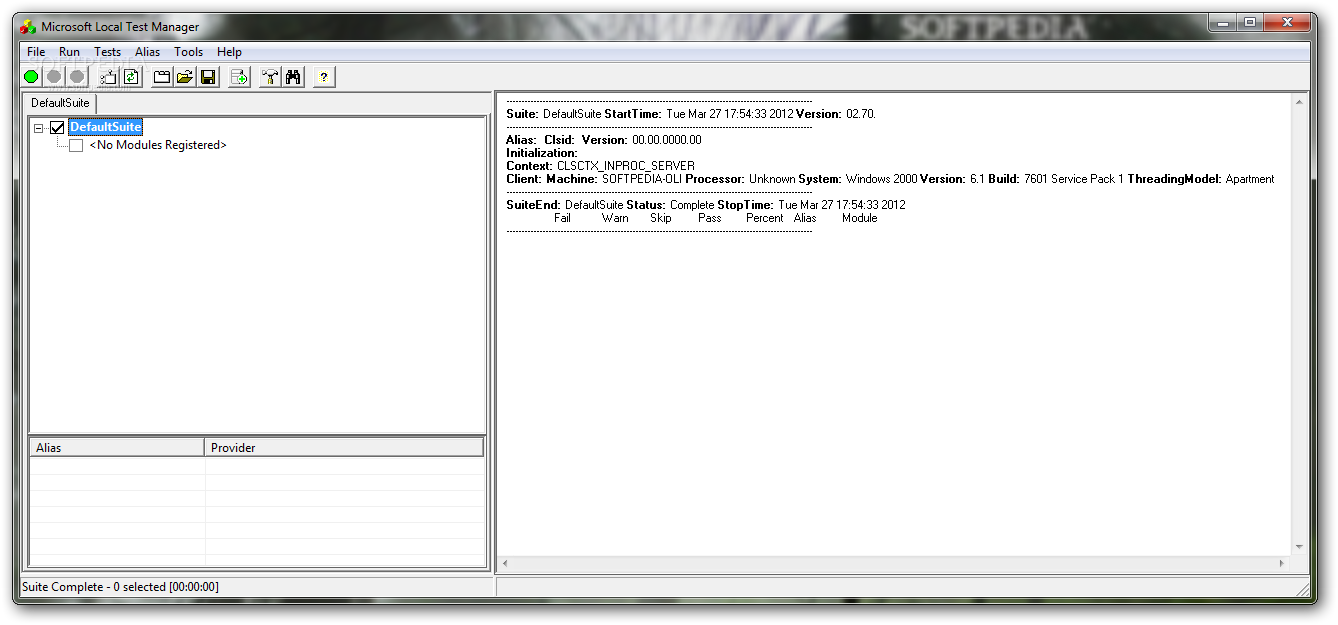Select the DefaultSuite tree item label
Image resolution: width=1338 pixels, height=625 pixels.
point(105,127)
